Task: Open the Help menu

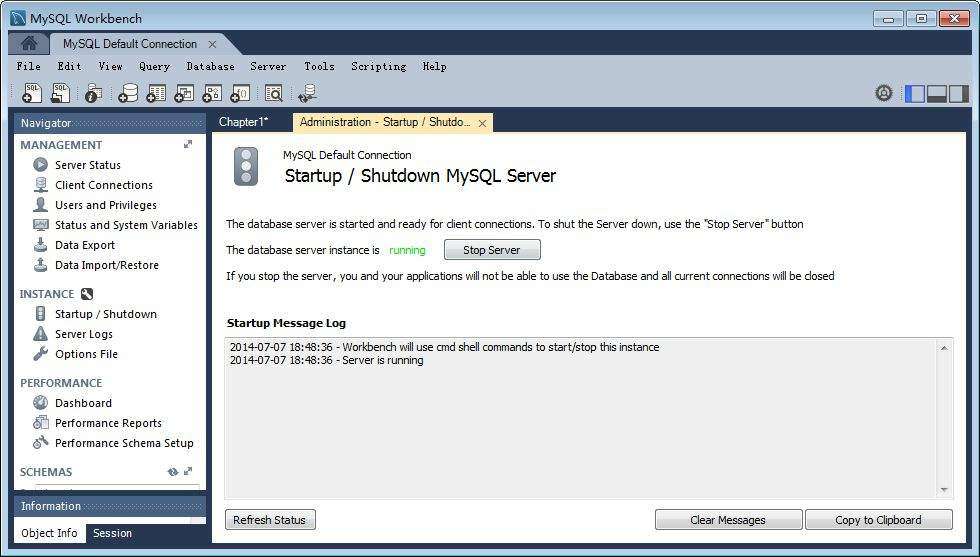Action: tap(434, 66)
